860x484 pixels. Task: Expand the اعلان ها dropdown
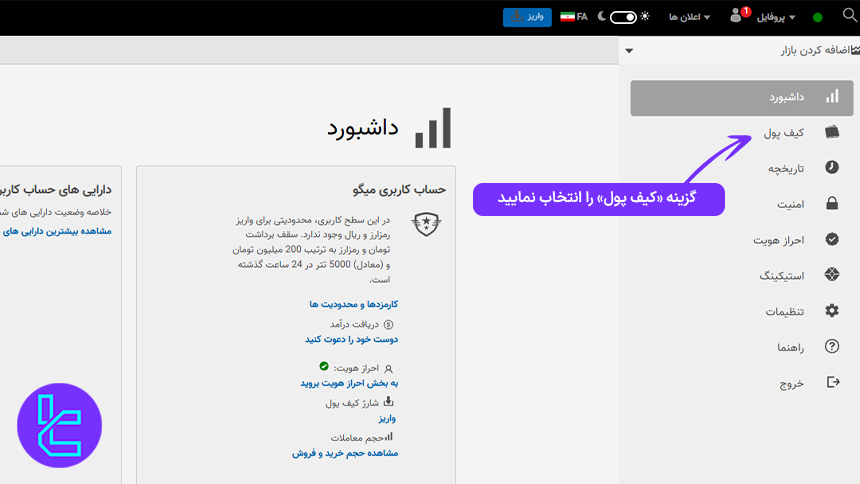pyautogui.click(x=689, y=17)
